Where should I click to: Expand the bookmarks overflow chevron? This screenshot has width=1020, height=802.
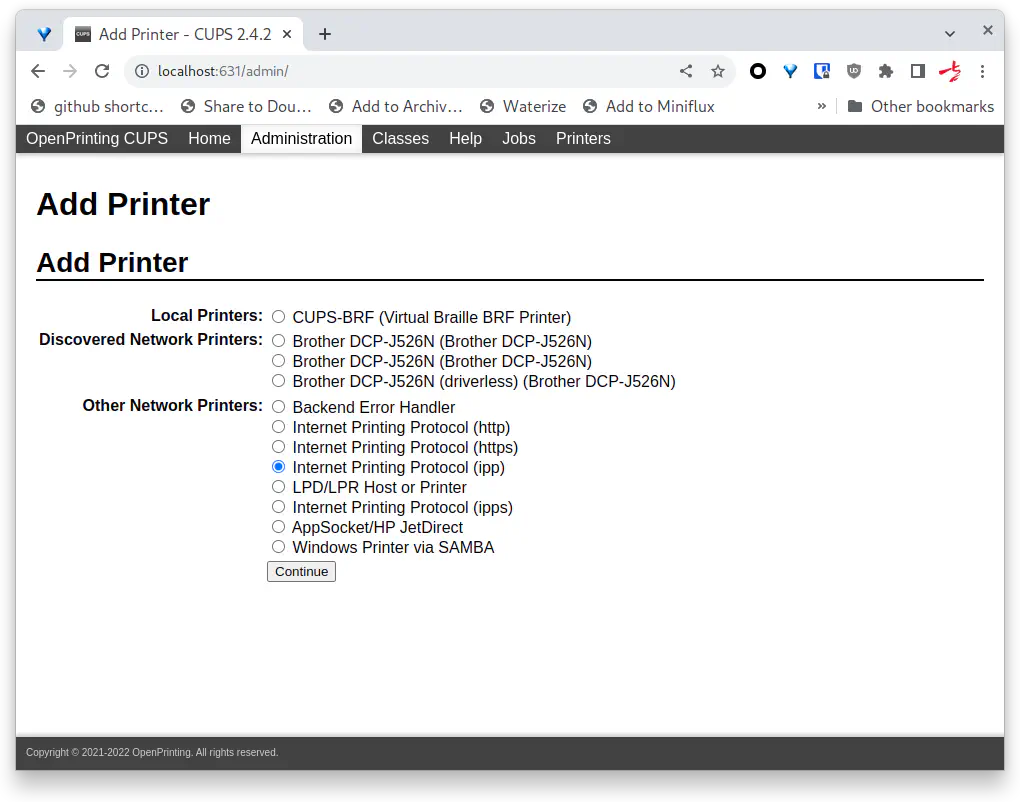pos(822,106)
